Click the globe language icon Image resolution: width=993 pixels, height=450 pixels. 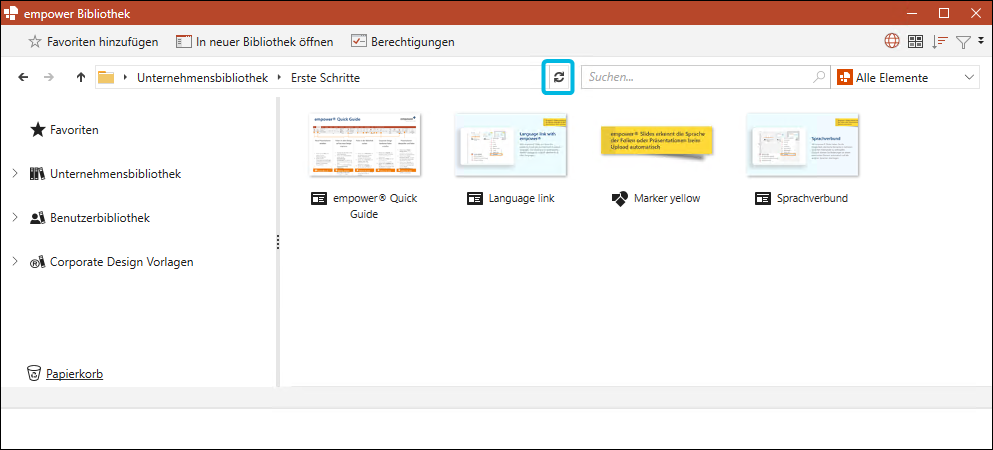892,42
